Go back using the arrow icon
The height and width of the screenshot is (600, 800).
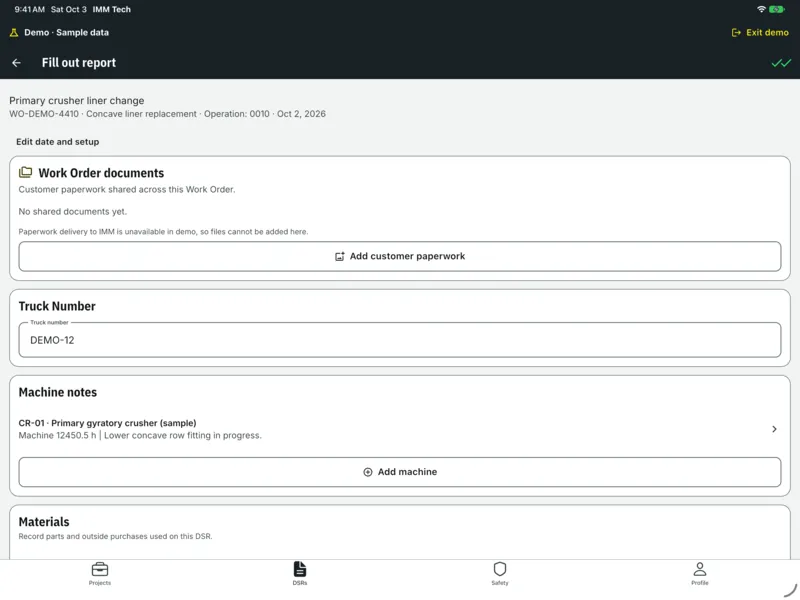[x=16, y=63]
